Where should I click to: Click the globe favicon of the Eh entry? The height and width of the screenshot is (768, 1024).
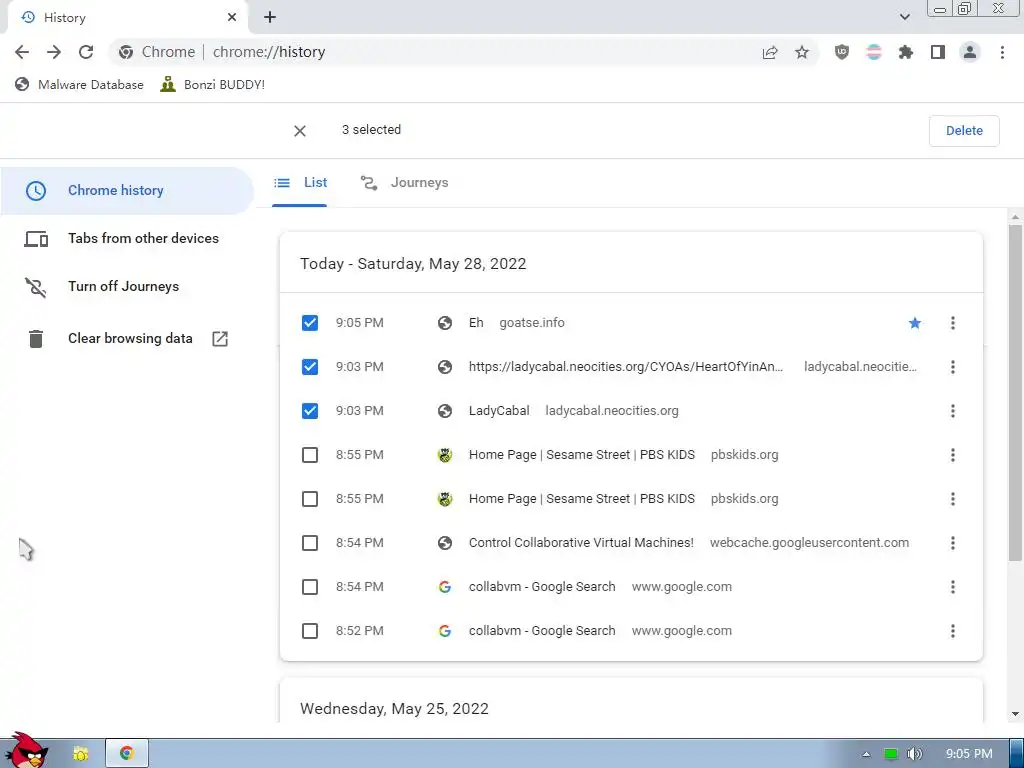coord(445,323)
